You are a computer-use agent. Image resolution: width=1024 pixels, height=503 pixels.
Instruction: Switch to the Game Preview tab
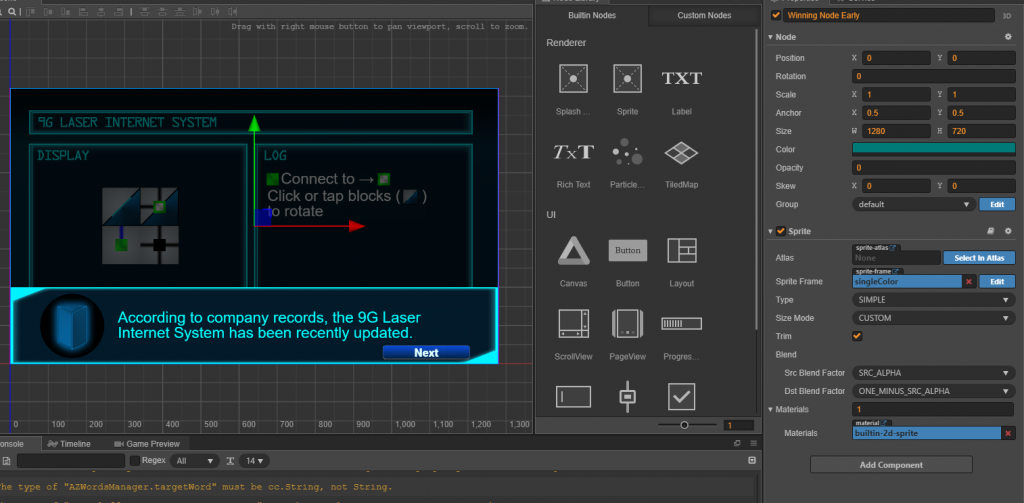click(147, 444)
